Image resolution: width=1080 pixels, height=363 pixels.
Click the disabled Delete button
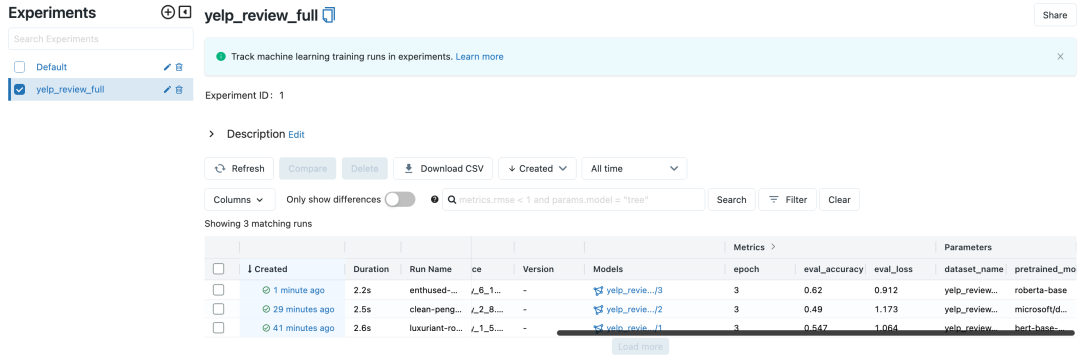point(365,168)
